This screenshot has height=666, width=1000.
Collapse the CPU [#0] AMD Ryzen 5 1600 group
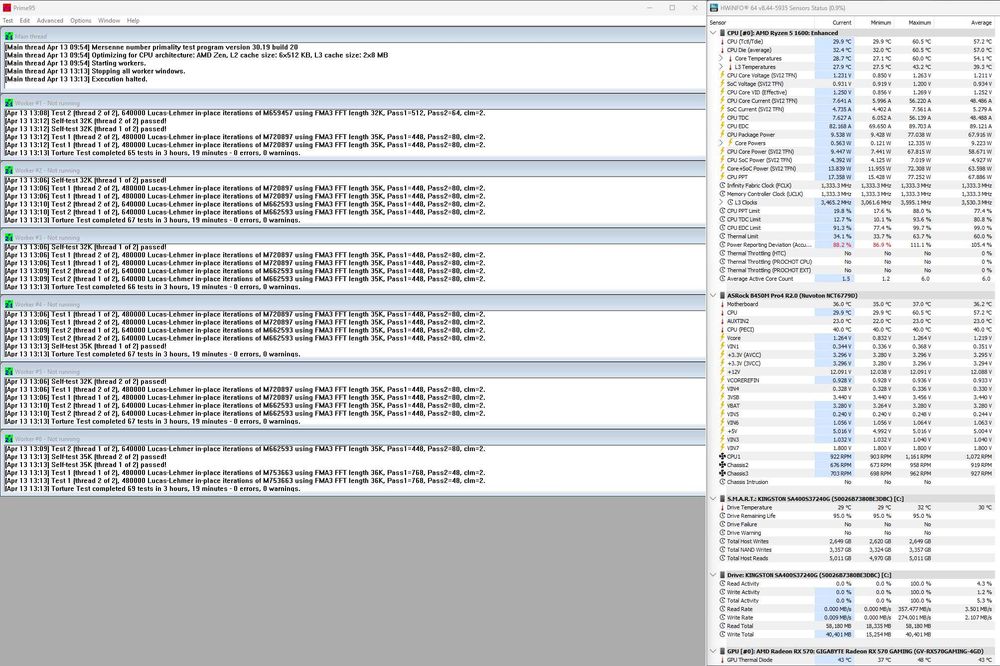713,33
